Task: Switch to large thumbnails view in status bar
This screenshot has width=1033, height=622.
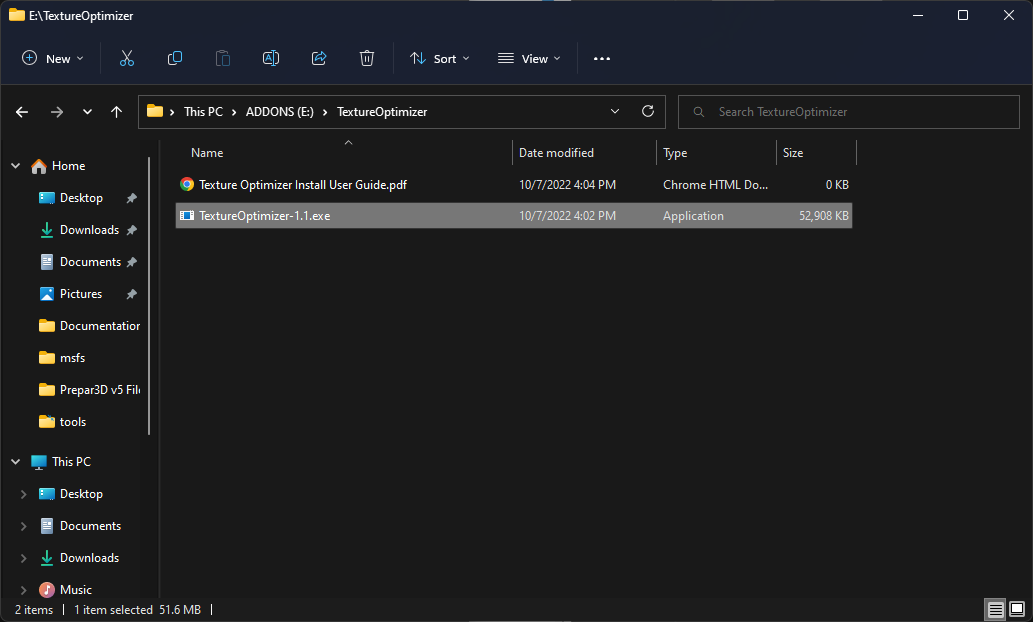Action: tap(1017, 609)
